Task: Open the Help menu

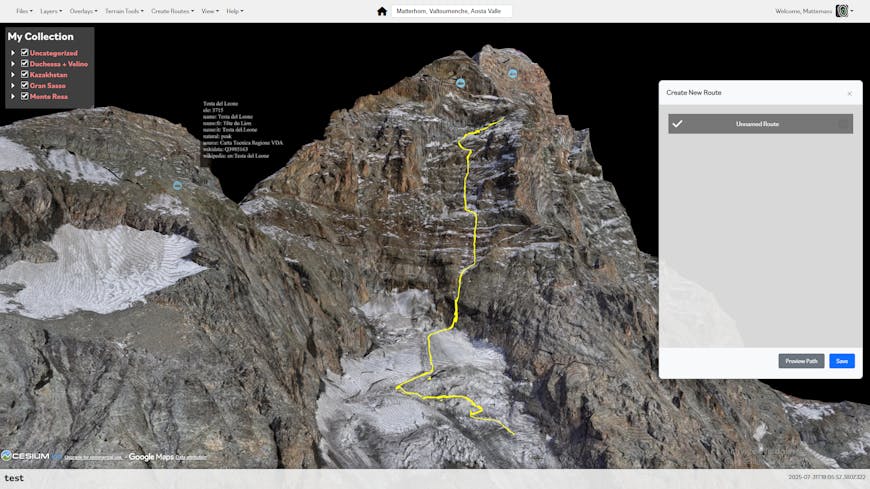Action: (x=235, y=11)
